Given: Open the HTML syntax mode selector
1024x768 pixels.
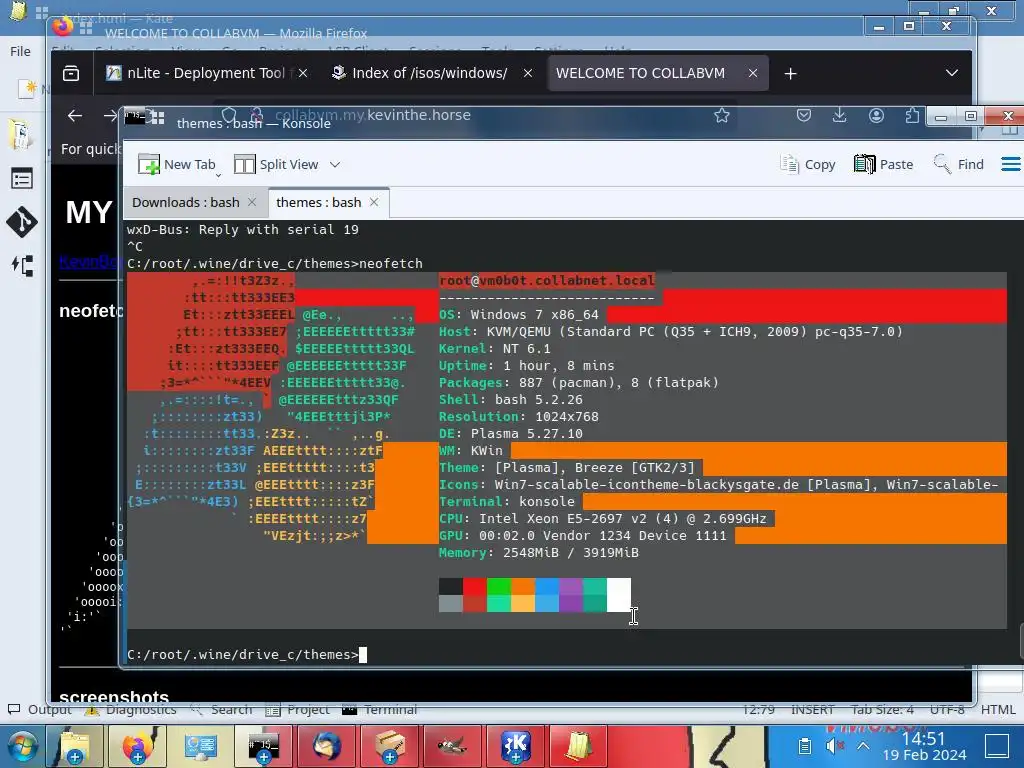Looking at the screenshot, I should point(998,709).
